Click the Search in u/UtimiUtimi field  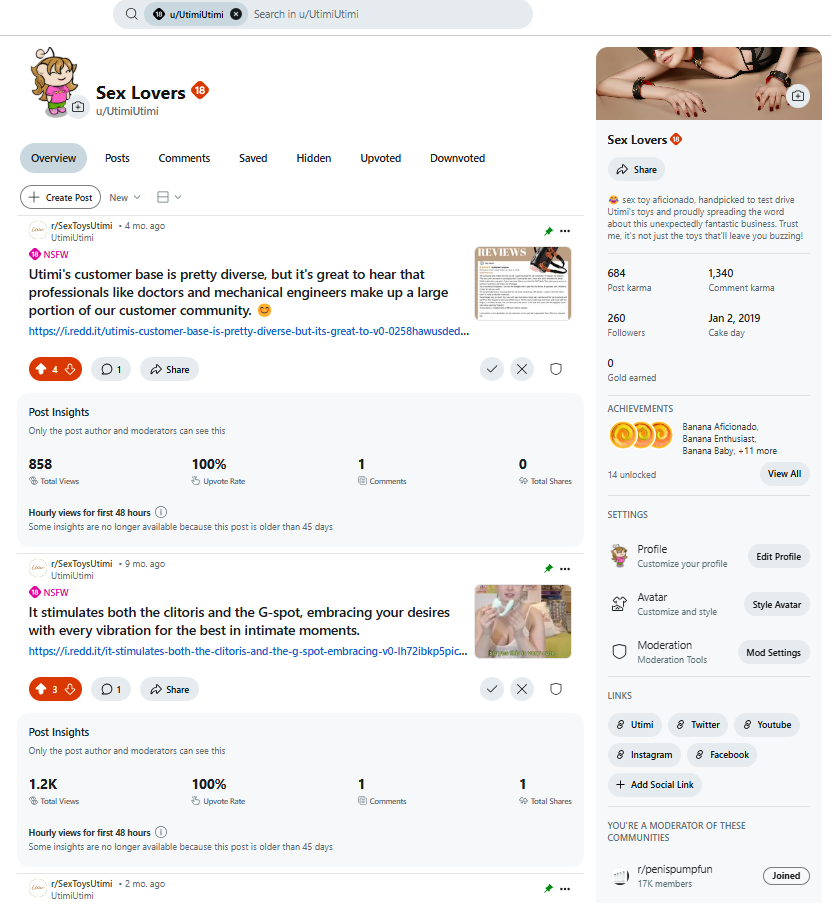pyautogui.click(x=386, y=14)
